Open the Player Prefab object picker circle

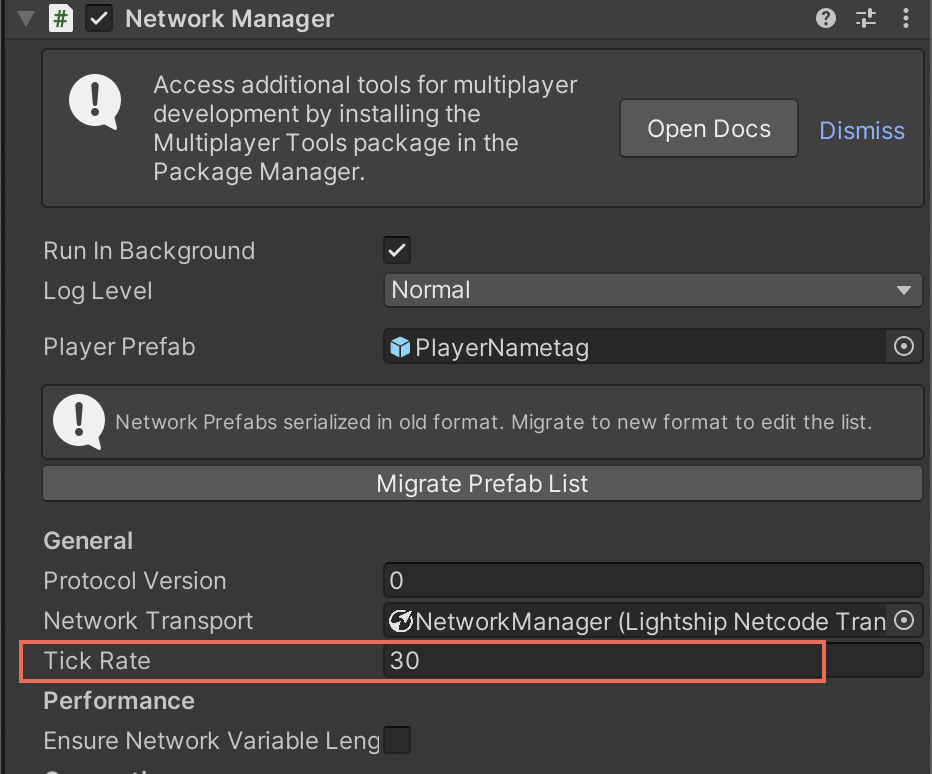[x=904, y=347]
